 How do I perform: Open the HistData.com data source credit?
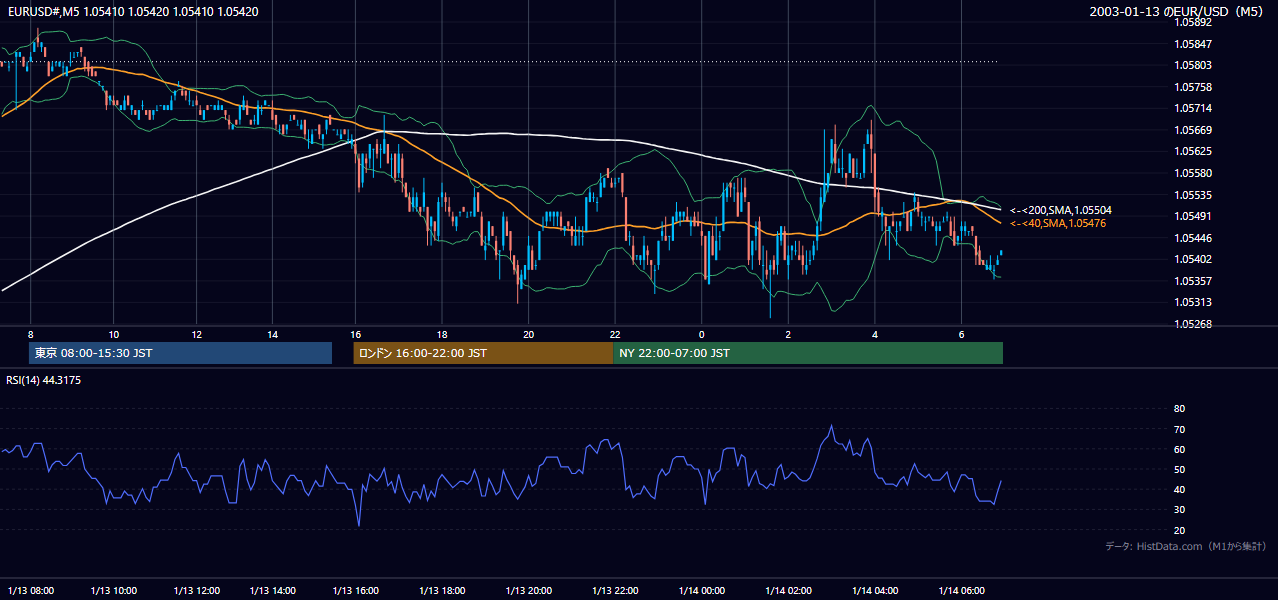[1186, 546]
